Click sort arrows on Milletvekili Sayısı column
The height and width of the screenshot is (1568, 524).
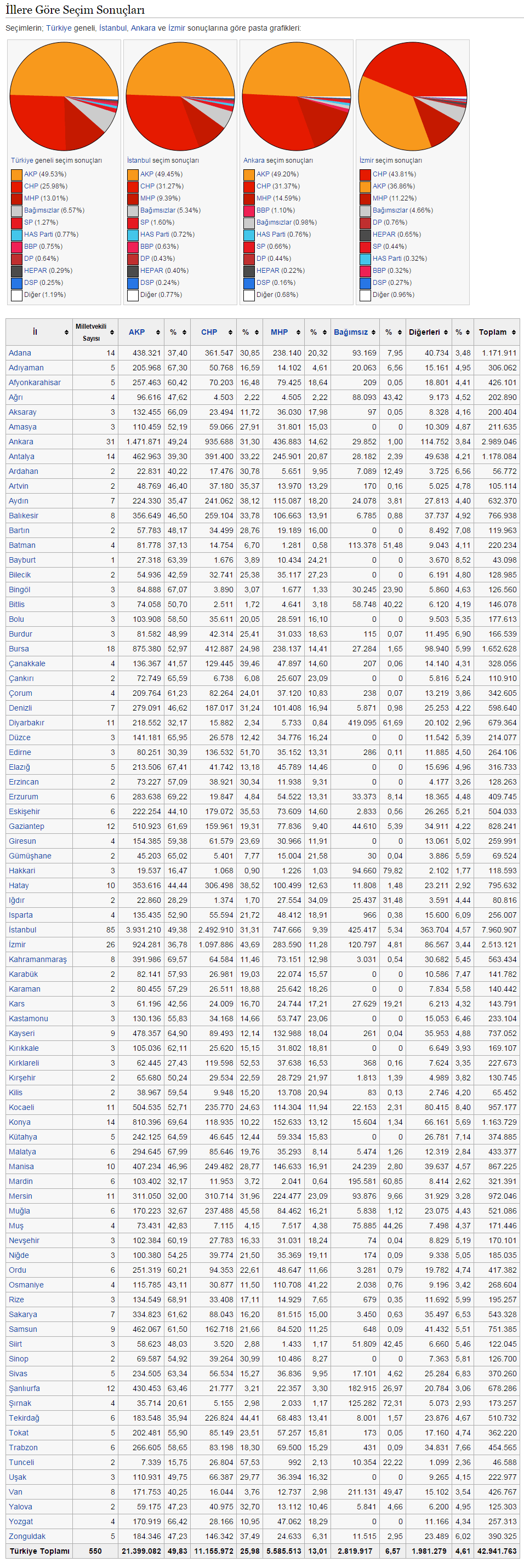(x=111, y=333)
